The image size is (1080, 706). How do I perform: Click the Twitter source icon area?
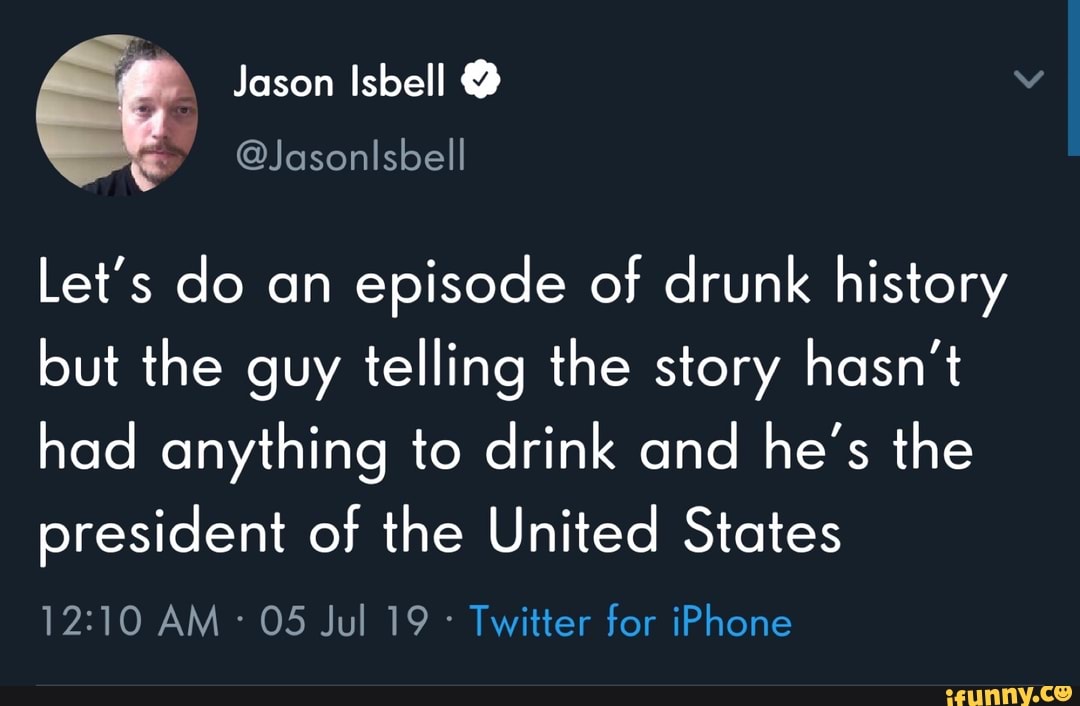(x=630, y=620)
